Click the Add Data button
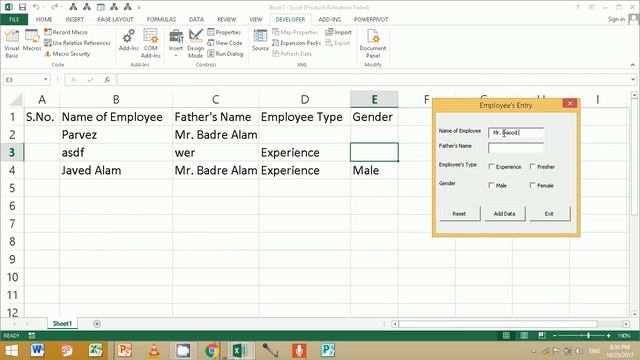Screen dimensions: 640x360 pyautogui.click(x=504, y=213)
